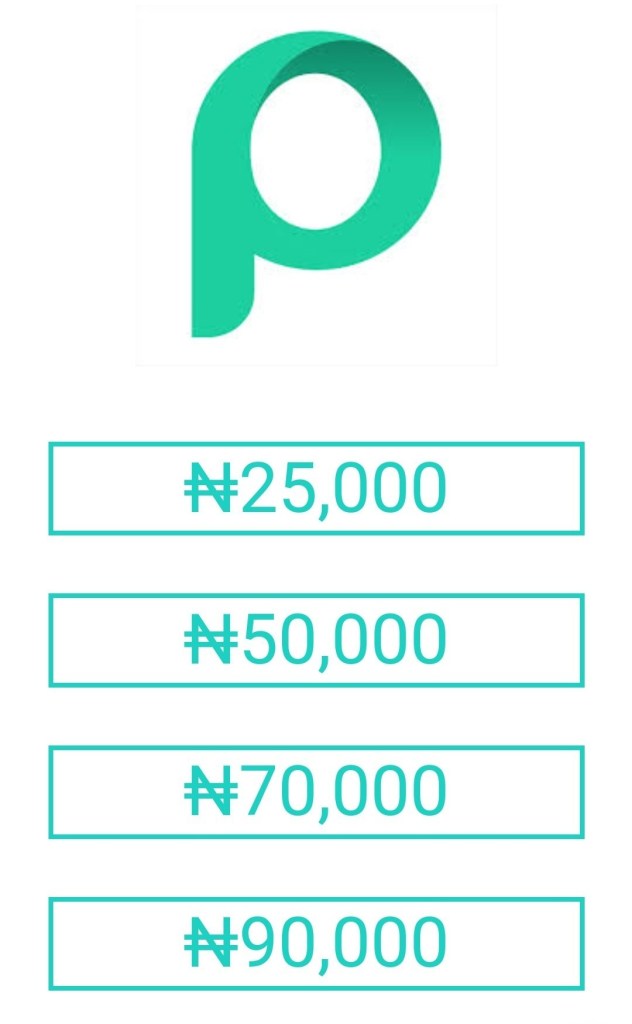Choose the ₦70,000 amount option

[x=316, y=792]
